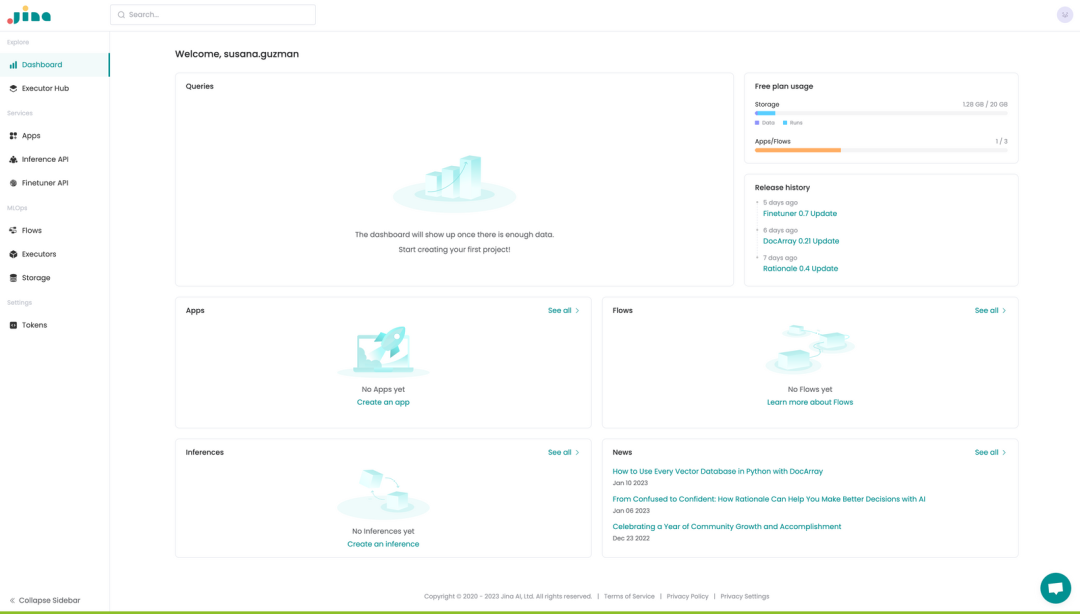Click the Create an app link
Viewport: 1080px width, 614px height.
pos(383,402)
